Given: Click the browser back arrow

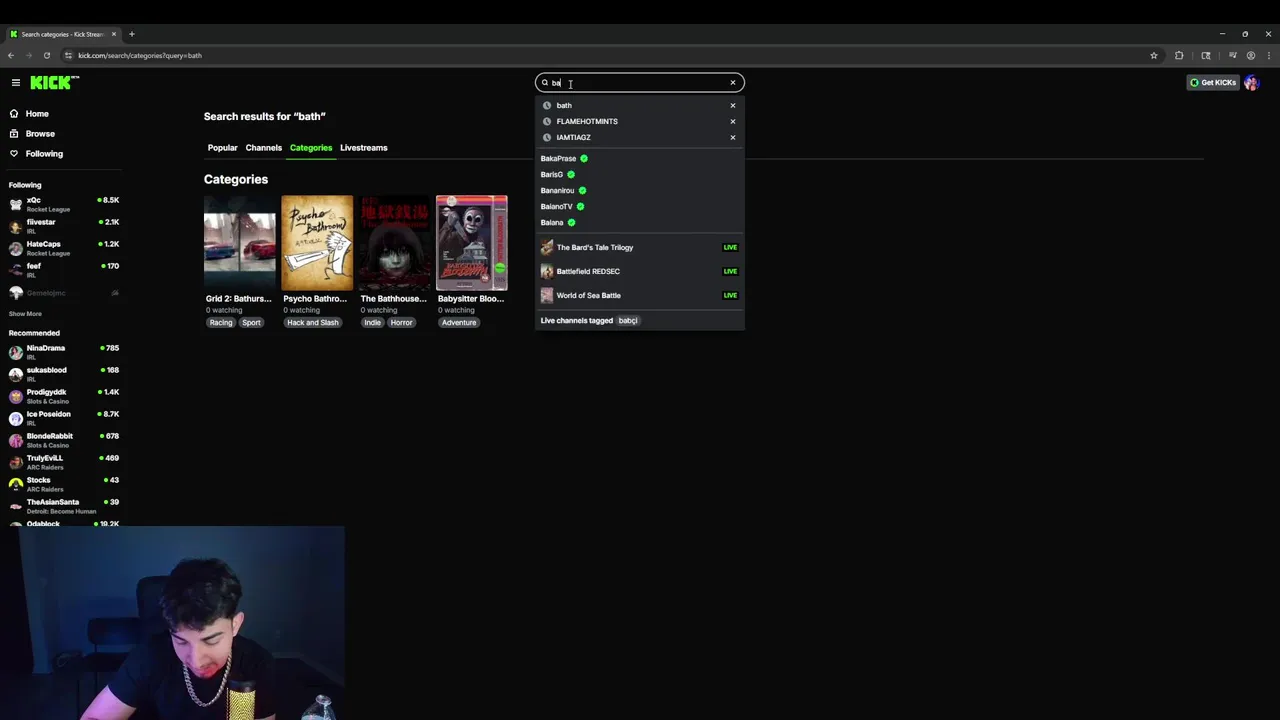Looking at the screenshot, I should click(11, 55).
